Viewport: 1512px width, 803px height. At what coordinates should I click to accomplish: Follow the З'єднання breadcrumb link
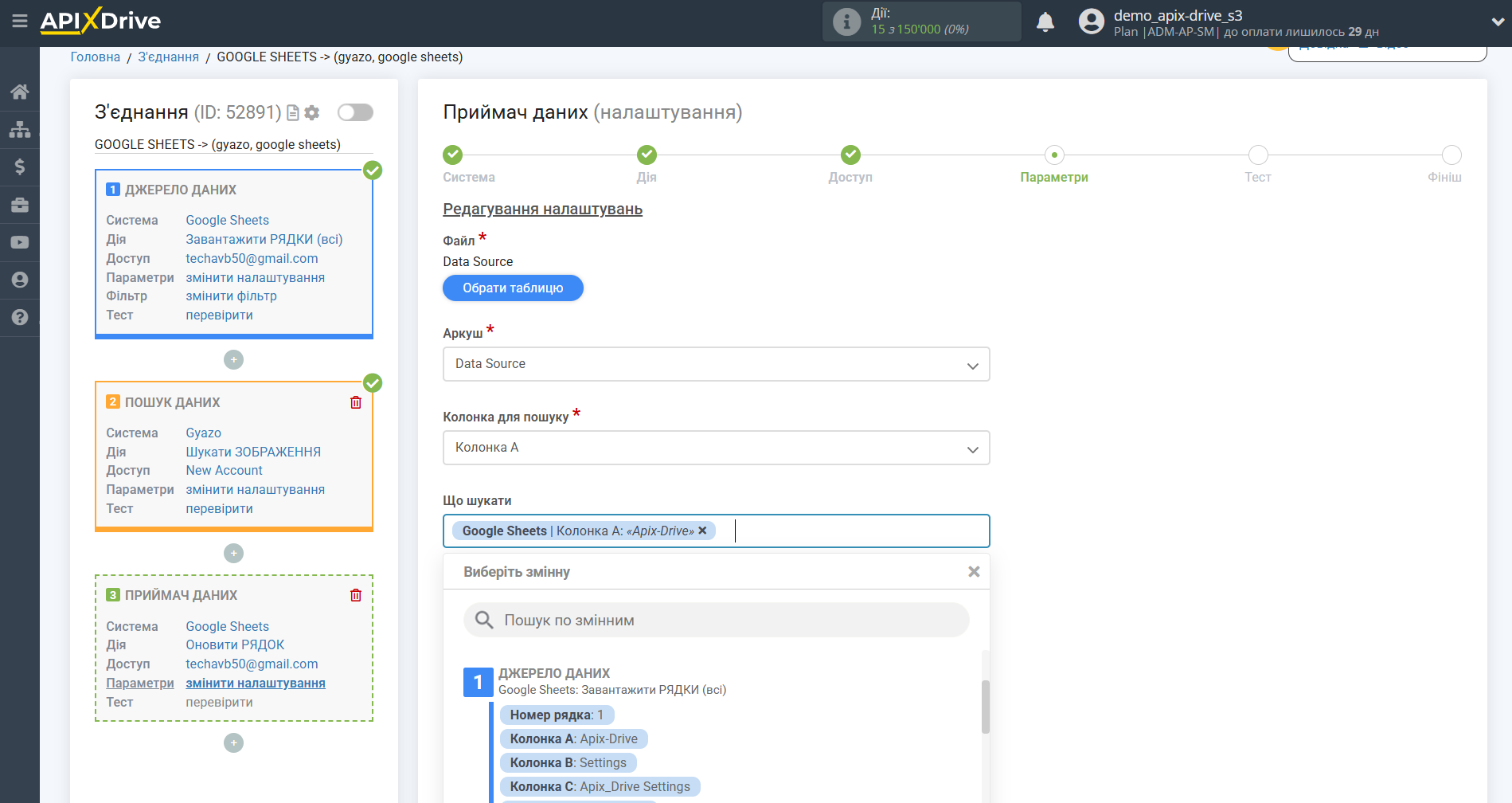click(168, 57)
